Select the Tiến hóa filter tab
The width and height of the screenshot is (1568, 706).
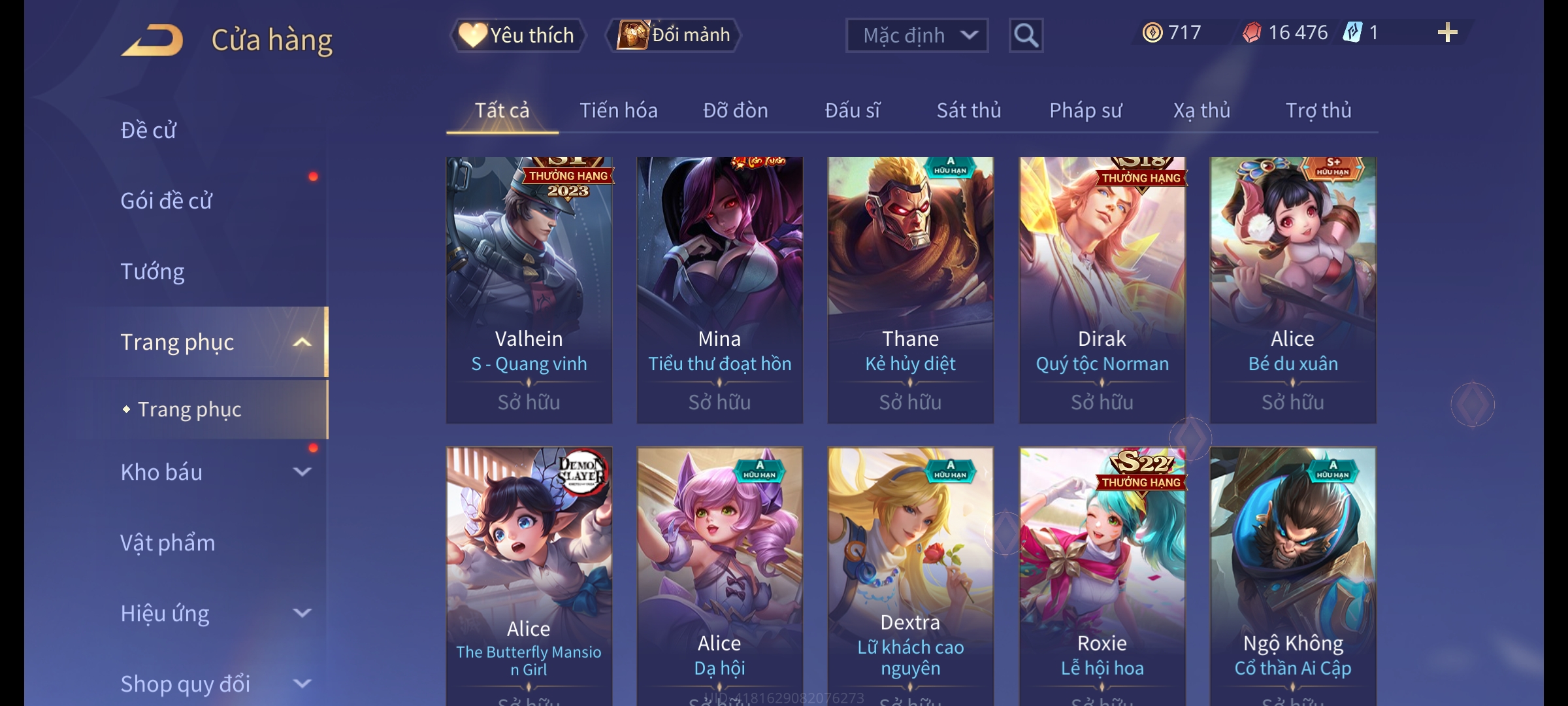coord(619,110)
